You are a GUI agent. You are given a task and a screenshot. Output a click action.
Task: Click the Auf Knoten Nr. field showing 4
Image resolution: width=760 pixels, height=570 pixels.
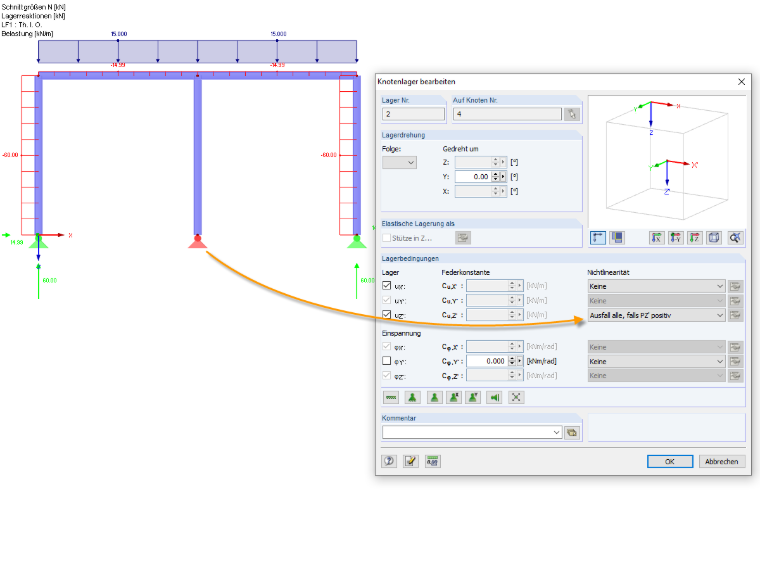click(x=507, y=114)
